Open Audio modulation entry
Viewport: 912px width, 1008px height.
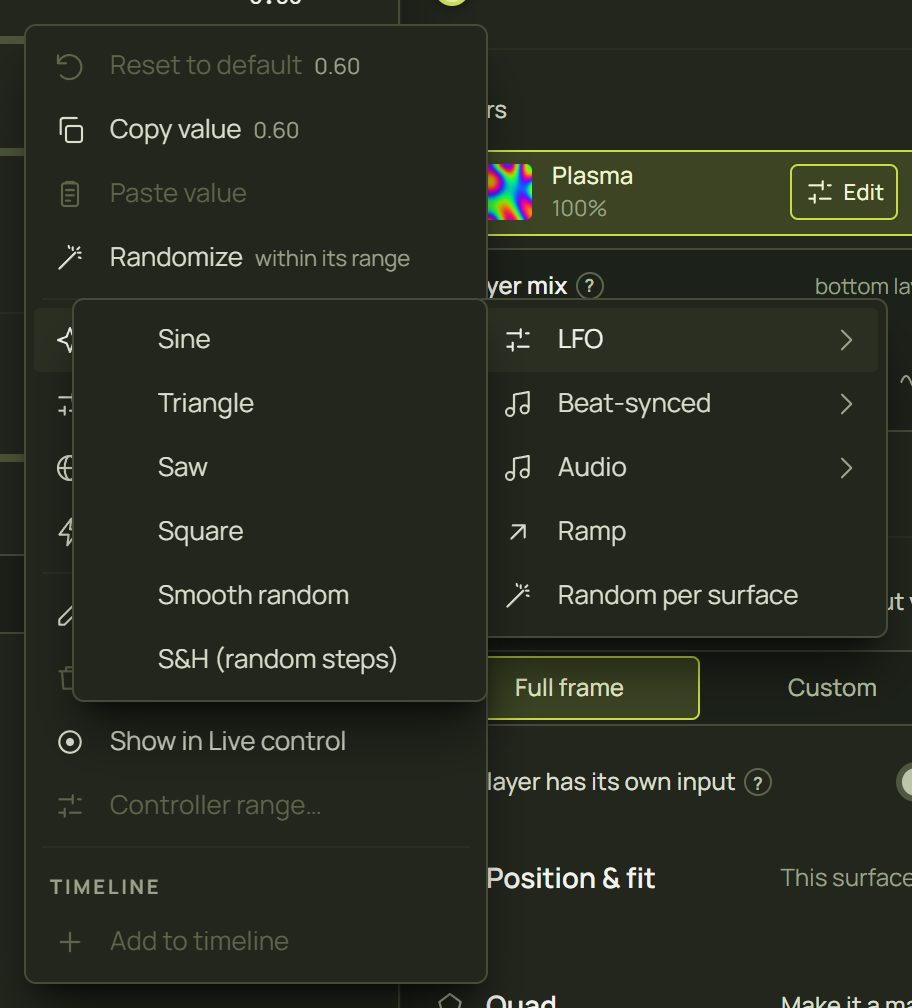(x=683, y=467)
